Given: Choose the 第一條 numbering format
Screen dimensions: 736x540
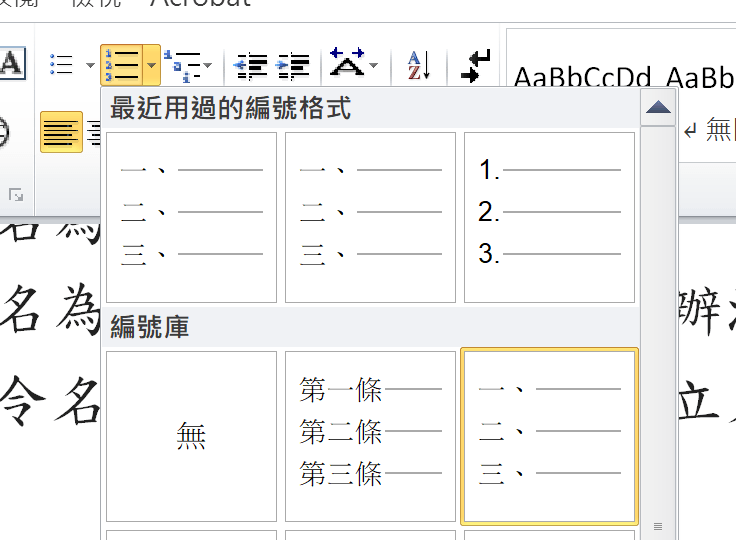Looking at the screenshot, I should point(370,435).
